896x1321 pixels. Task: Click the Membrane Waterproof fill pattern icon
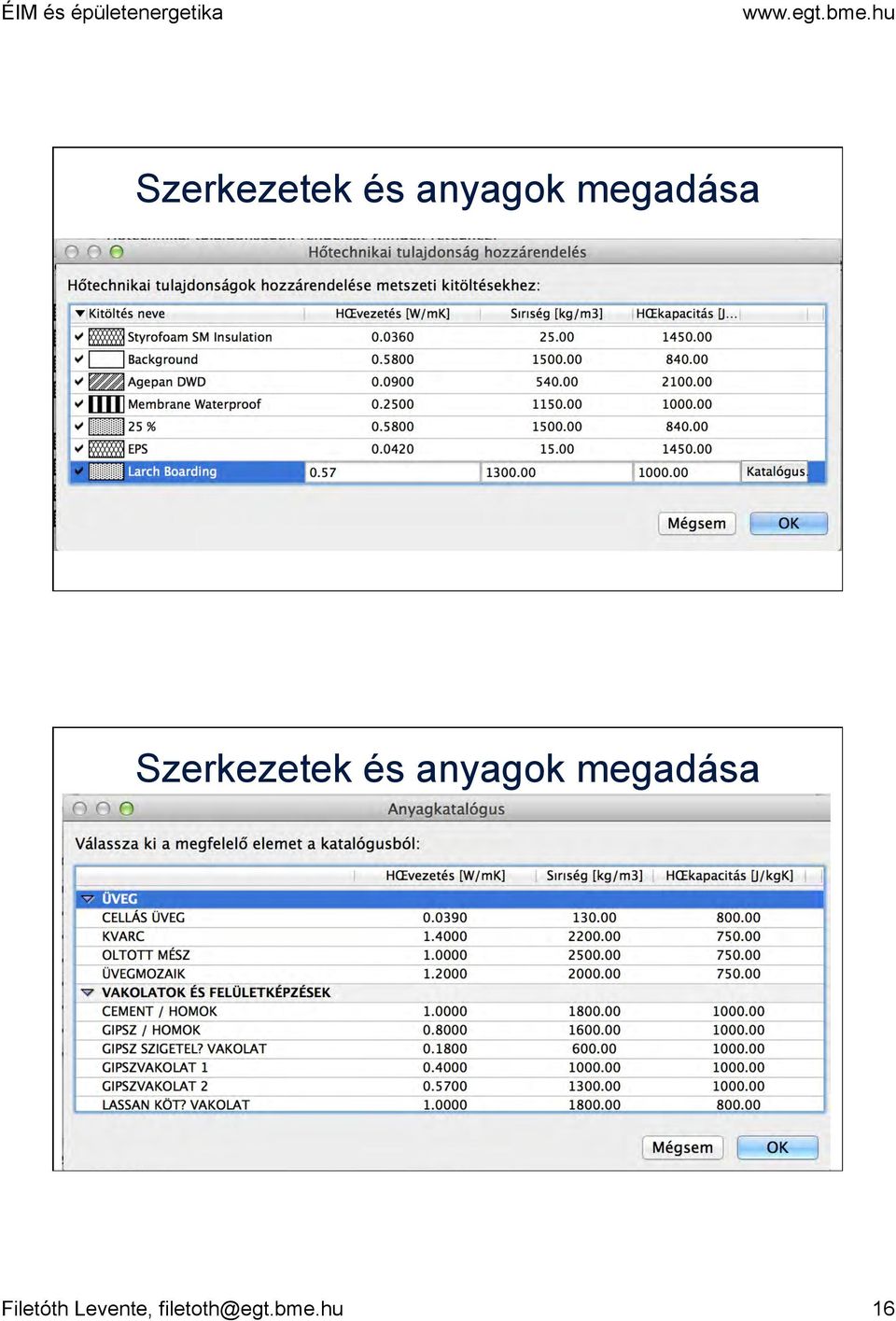pos(106,404)
